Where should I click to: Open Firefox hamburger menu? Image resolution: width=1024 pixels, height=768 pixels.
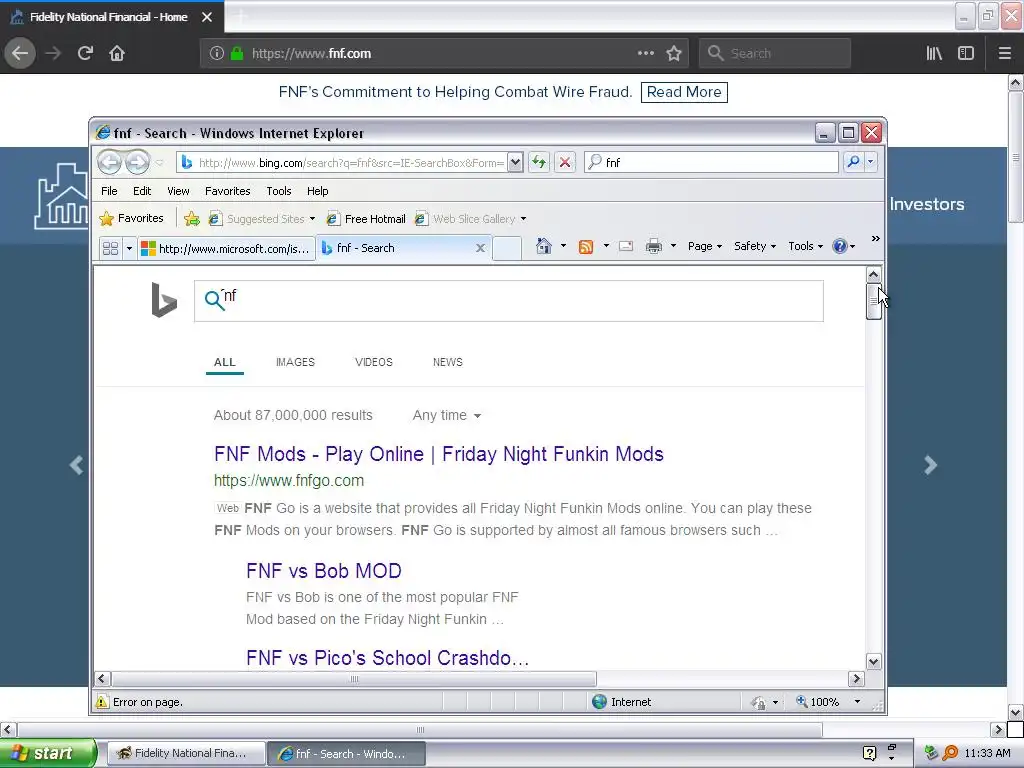point(1004,53)
